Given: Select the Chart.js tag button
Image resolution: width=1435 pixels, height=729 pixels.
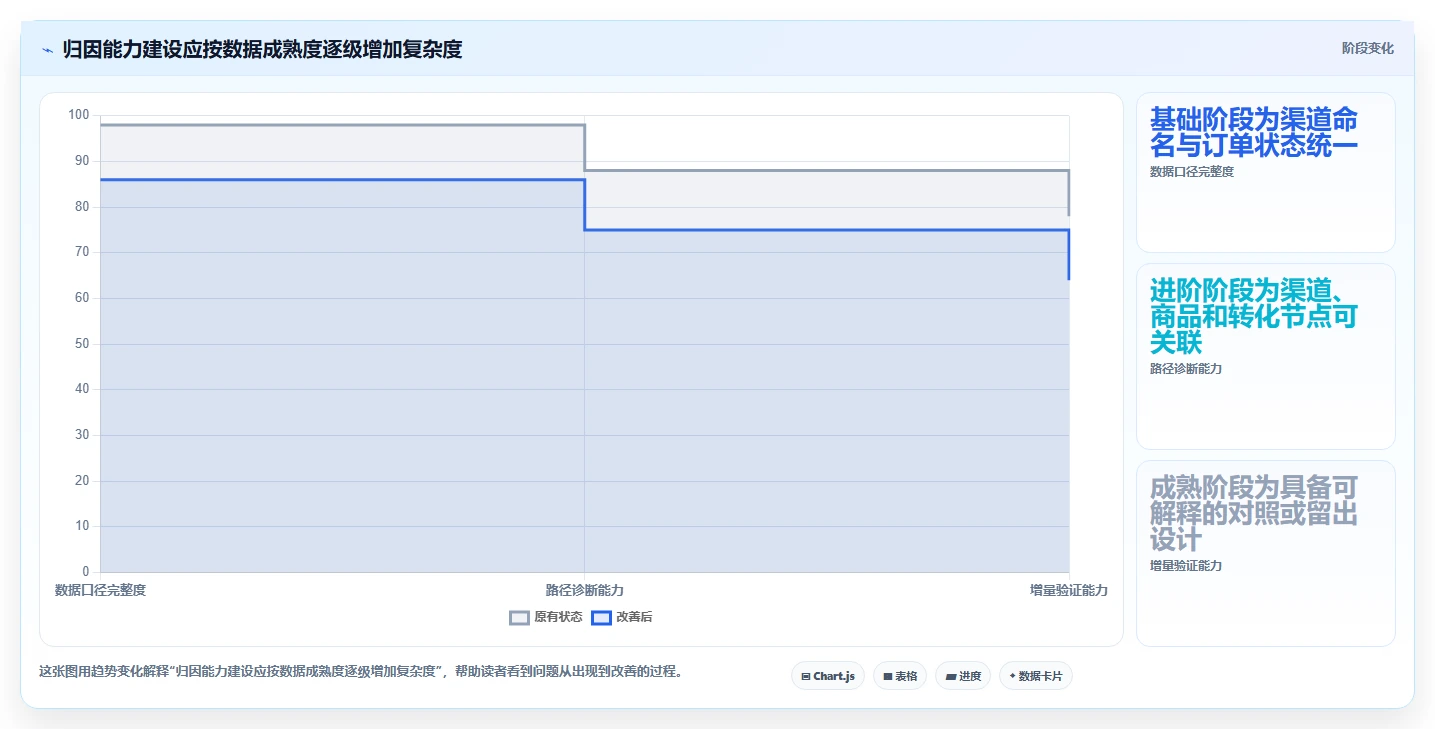Looking at the screenshot, I should coord(828,676).
